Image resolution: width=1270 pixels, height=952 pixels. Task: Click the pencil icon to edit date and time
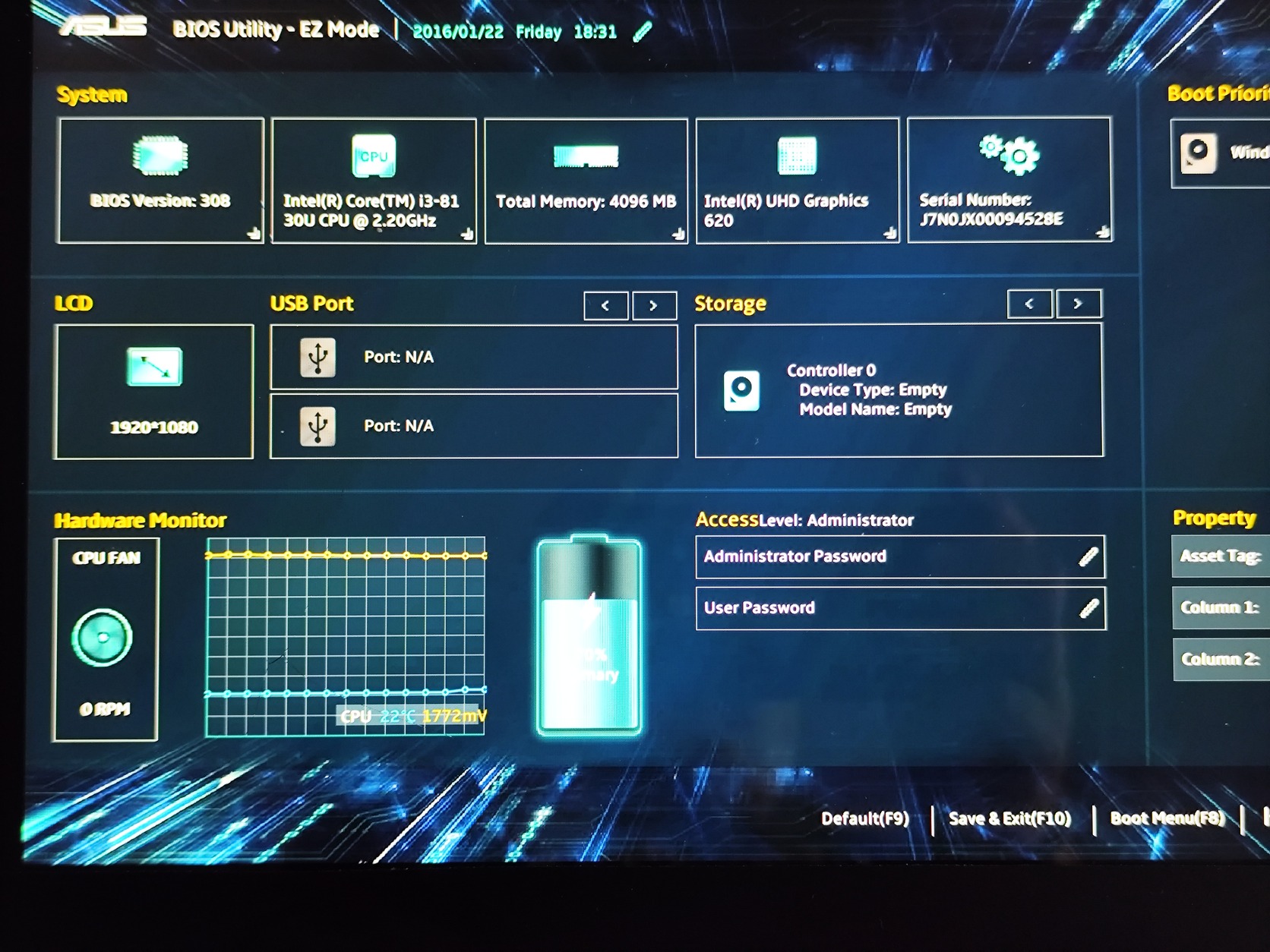643,32
